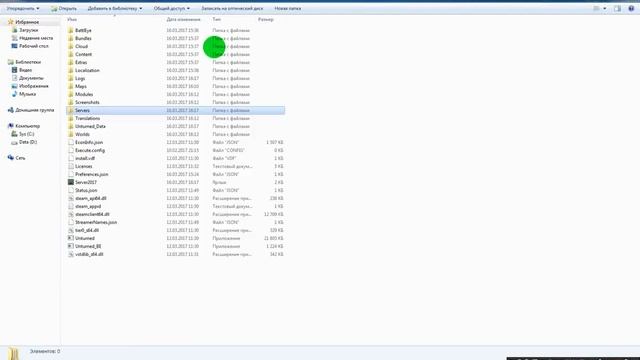Click the Рабочий стол icon in sidebar
The height and width of the screenshot is (360, 640).
(15, 46)
